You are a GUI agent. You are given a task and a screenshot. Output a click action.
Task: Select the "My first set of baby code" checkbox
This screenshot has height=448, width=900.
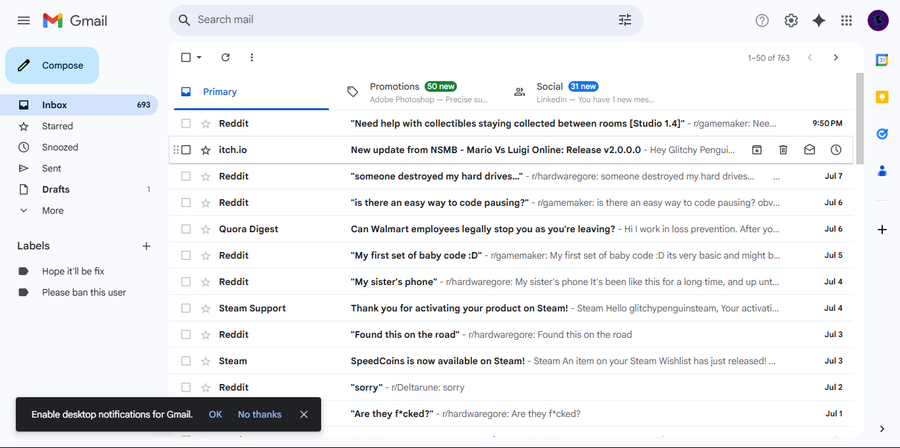point(186,255)
